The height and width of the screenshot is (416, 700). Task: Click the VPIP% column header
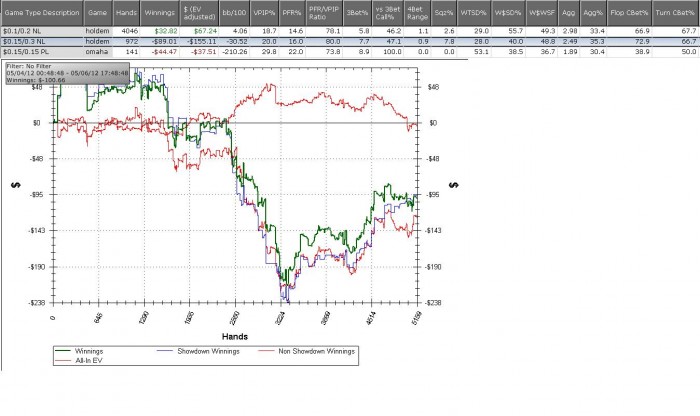(264, 13)
